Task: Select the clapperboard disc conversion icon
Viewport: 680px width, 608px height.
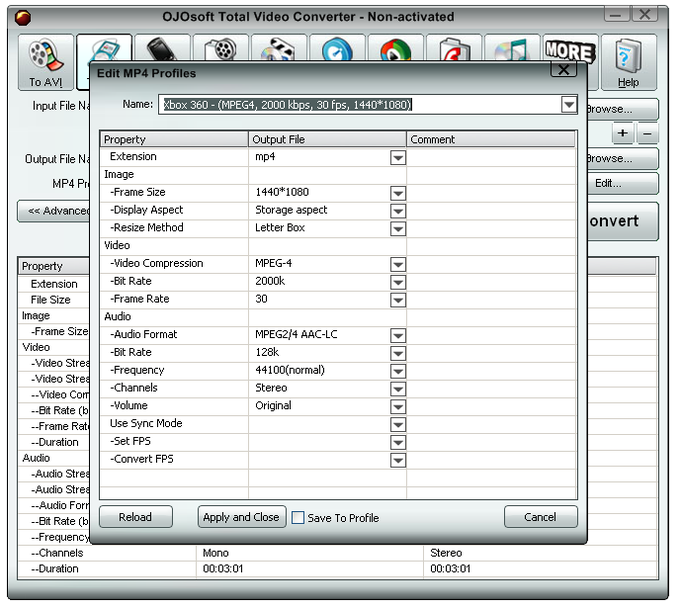Action: pyautogui.click(x=279, y=49)
